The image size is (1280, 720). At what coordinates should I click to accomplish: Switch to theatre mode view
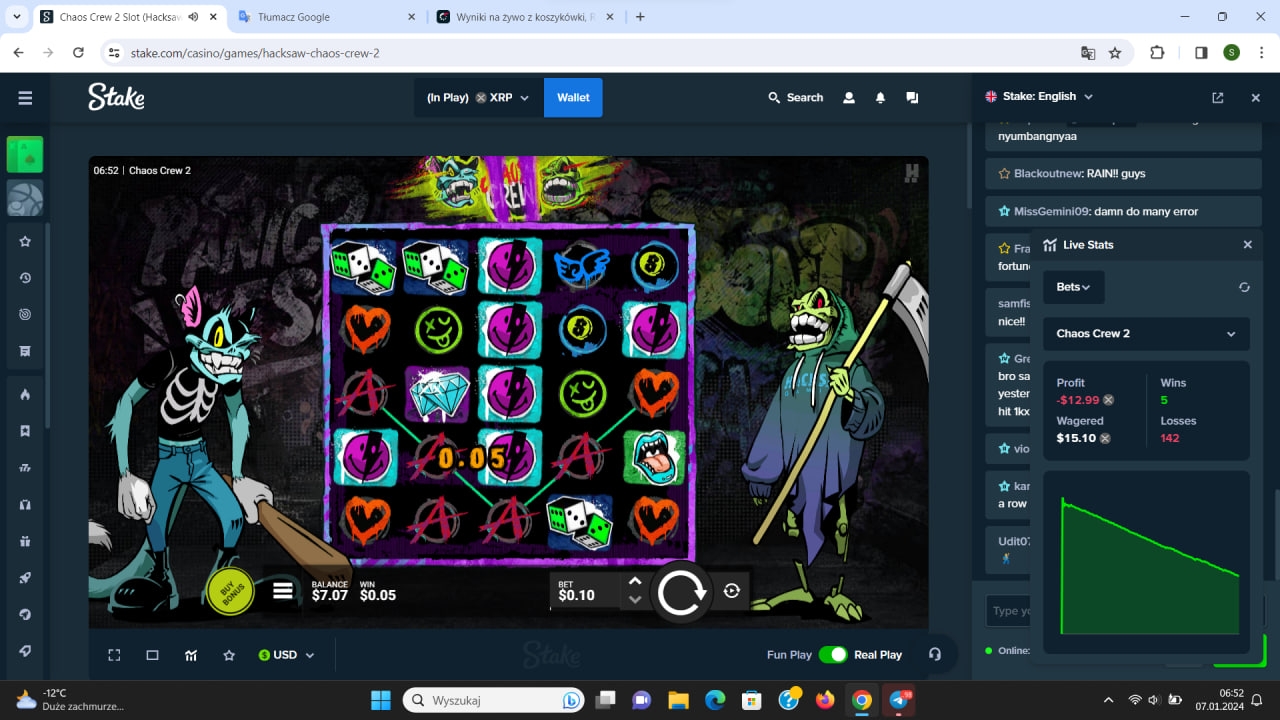pyautogui.click(x=152, y=655)
